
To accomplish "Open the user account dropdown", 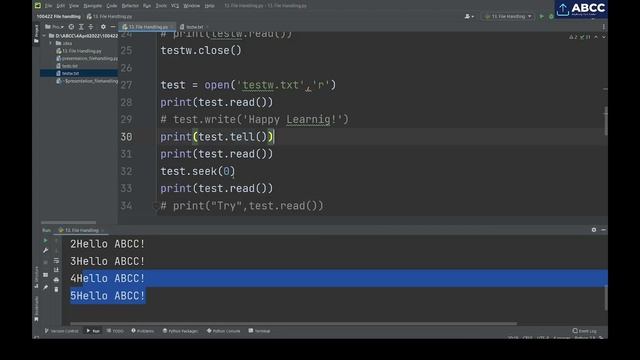I will pos(469,16).
